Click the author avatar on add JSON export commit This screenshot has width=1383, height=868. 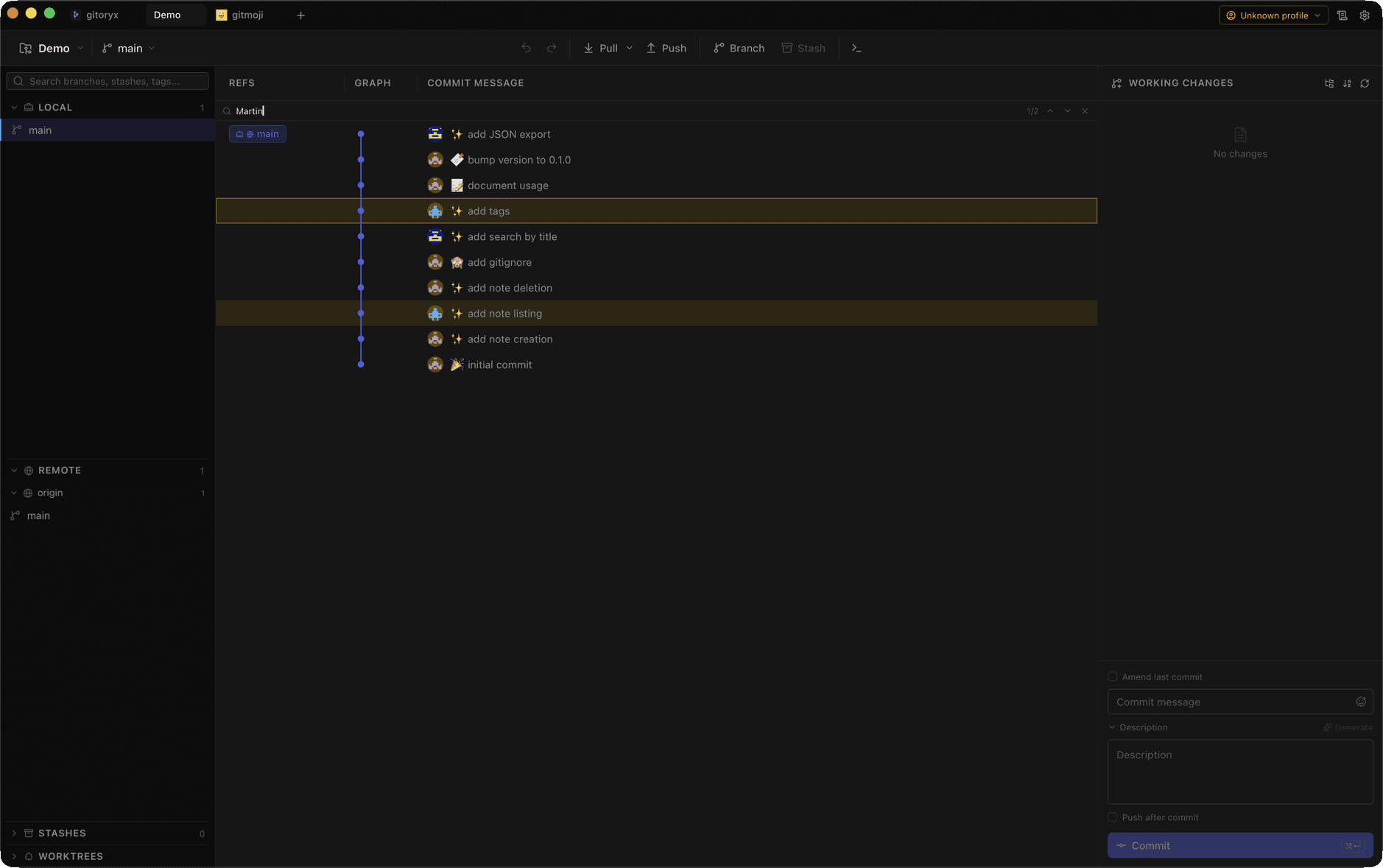(x=435, y=134)
